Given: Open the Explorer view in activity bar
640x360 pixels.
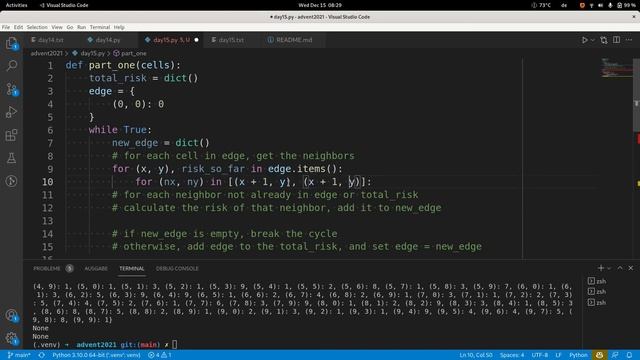Looking at the screenshot, I should click(11, 43).
